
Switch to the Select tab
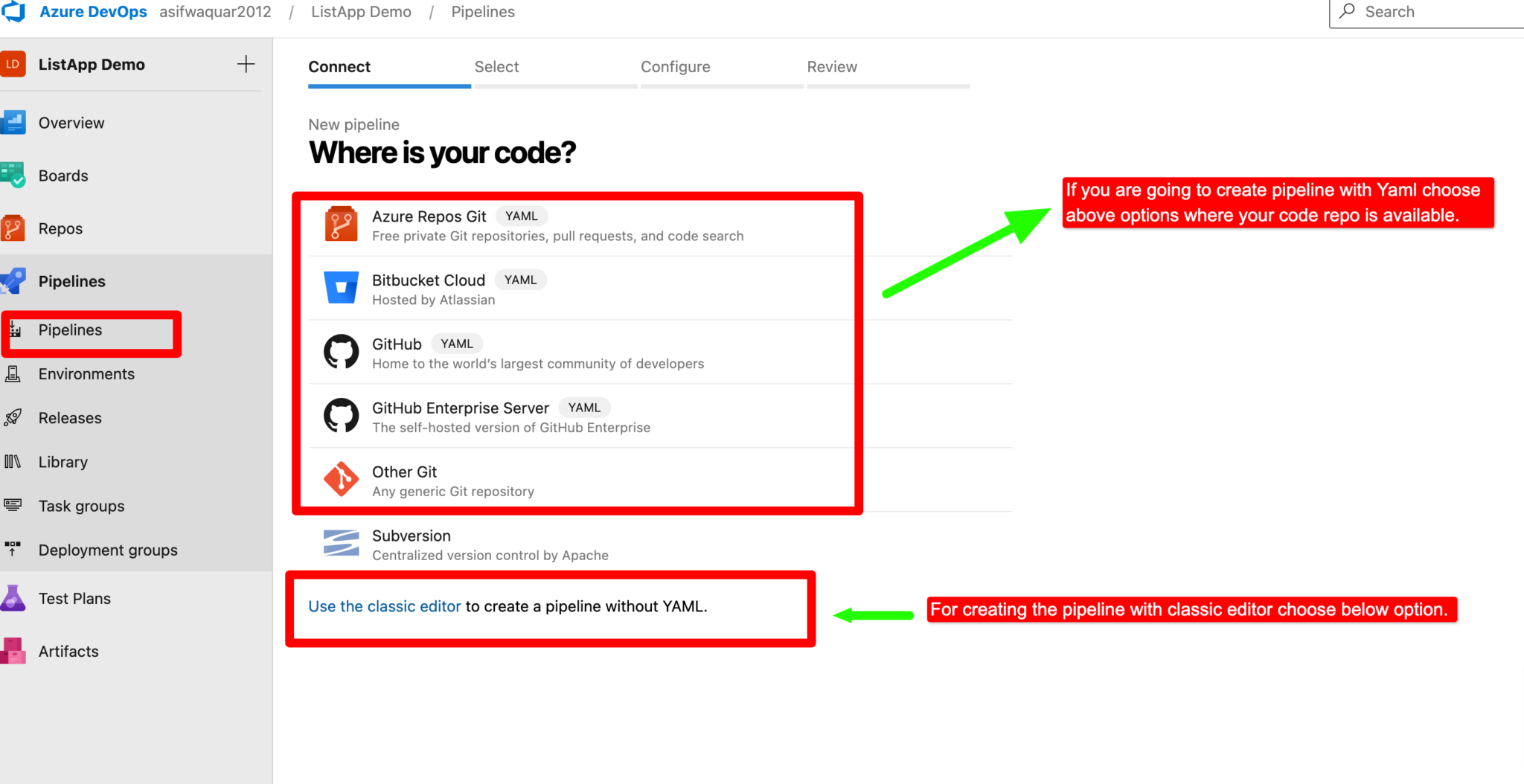pos(496,67)
